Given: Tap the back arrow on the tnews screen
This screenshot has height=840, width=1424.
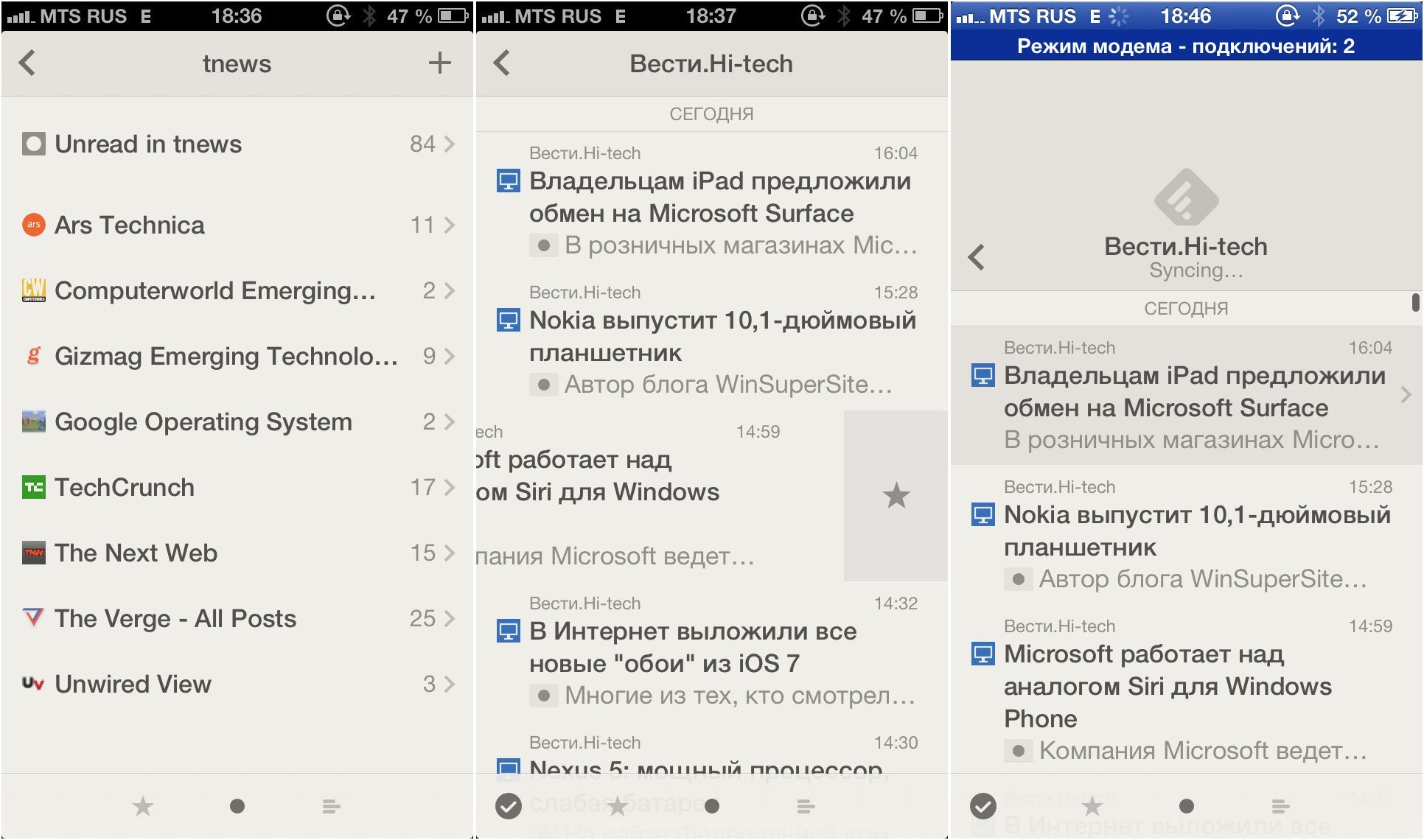Looking at the screenshot, I should (28, 63).
